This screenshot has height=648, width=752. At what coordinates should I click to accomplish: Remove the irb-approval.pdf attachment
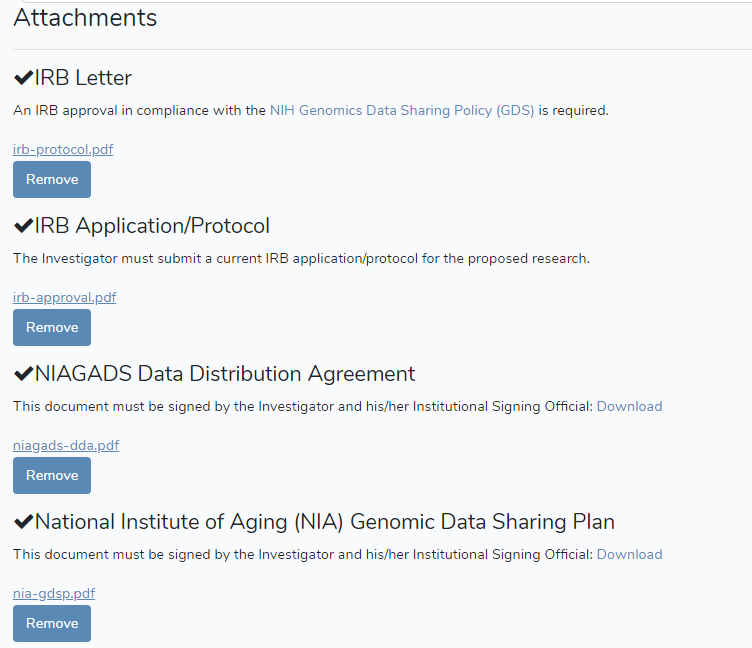[52, 328]
